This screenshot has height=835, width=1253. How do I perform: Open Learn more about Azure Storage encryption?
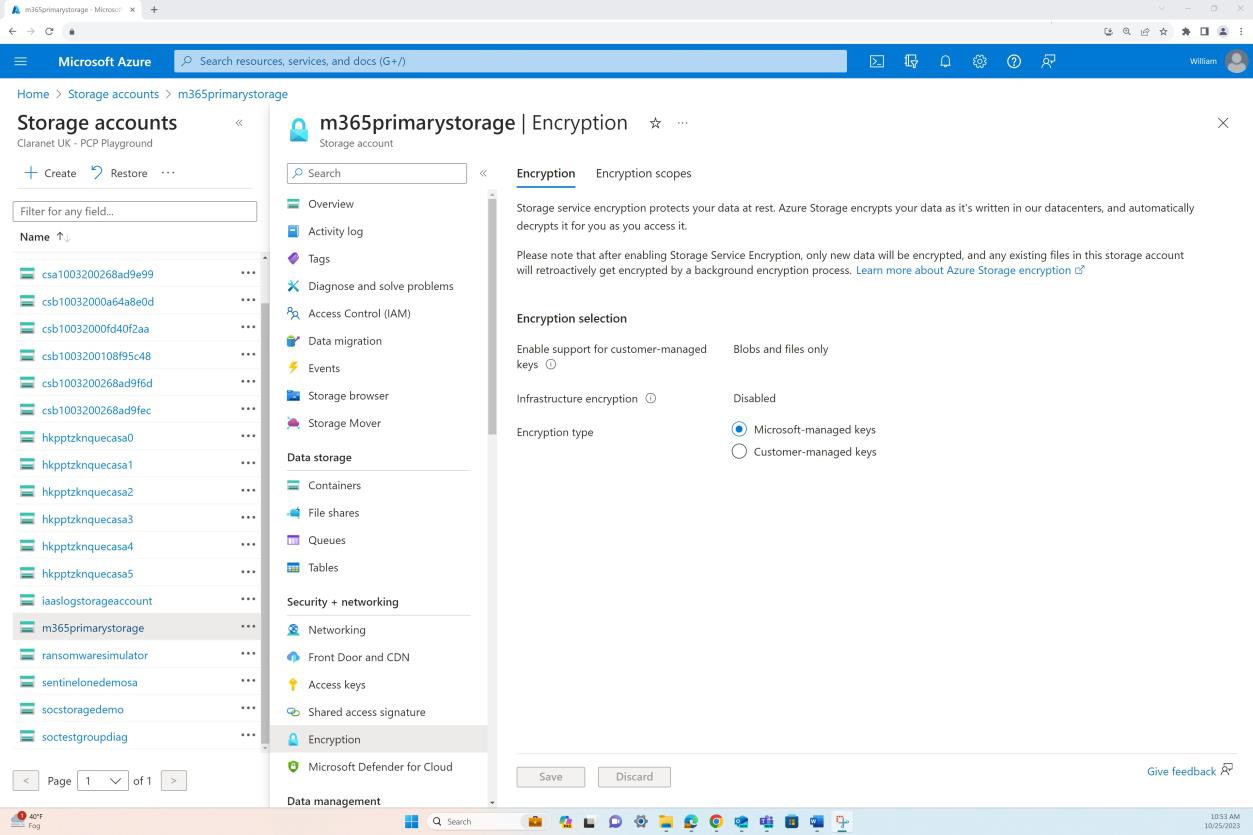[x=963, y=269]
